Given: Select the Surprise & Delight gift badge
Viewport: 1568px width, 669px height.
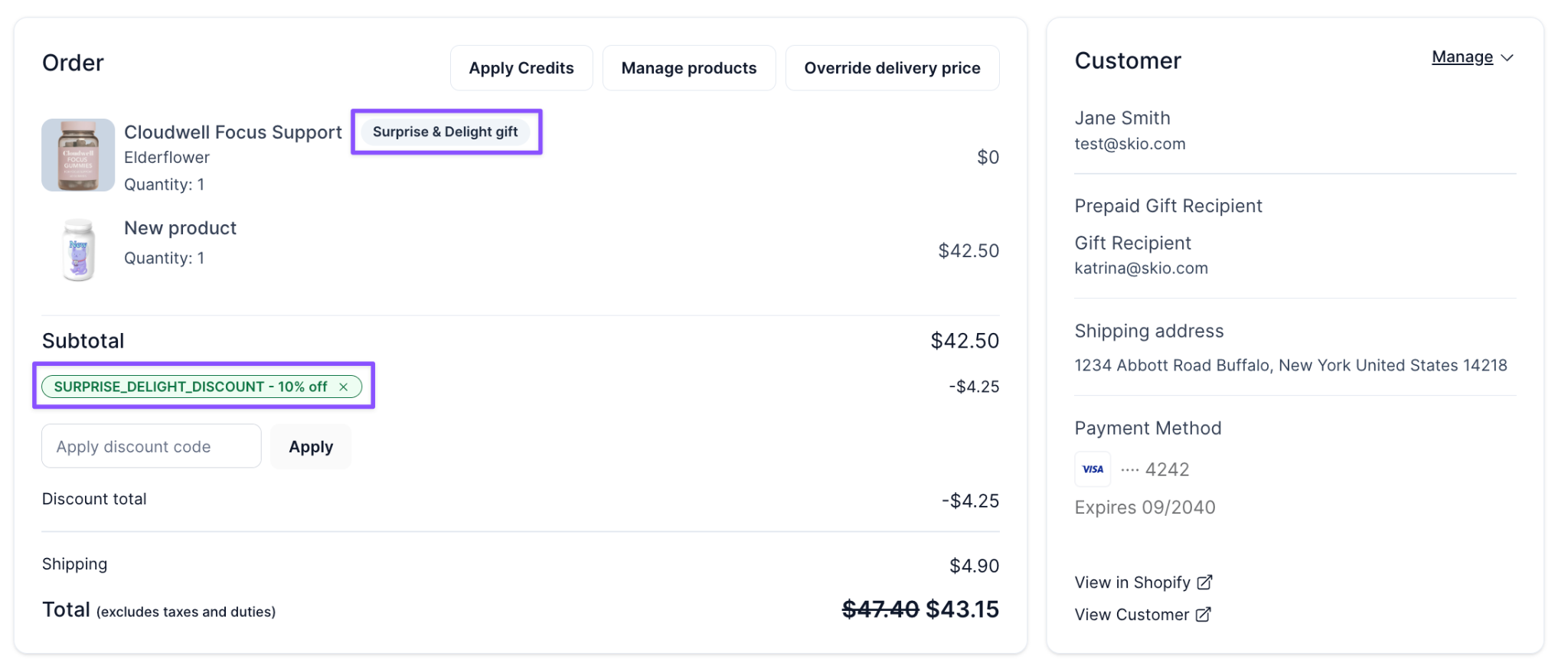Looking at the screenshot, I should [x=446, y=132].
